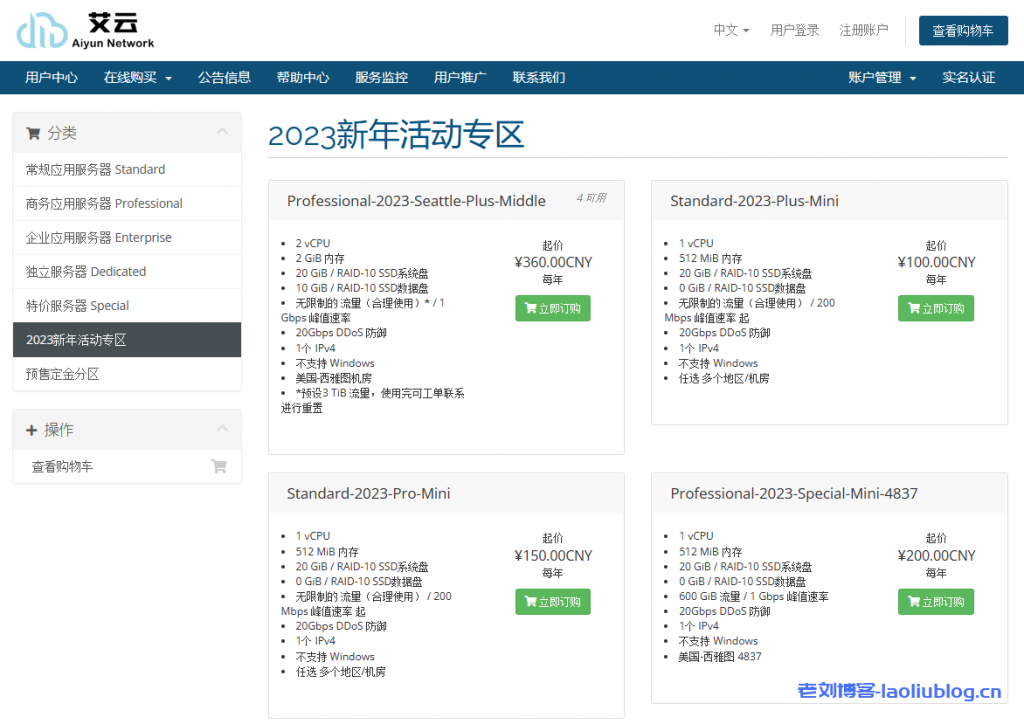Click the shopping cart icon beside 查看购物车 in sidebar
Screen dimensions: 1024x724
pyautogui.click(x=218, y=466)
